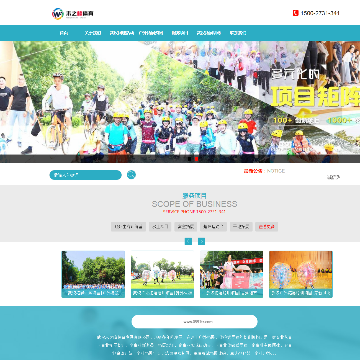Image resolution: width=360 pixels, height=360 pixels.
Task: Open the second navigation menu item
Action: [x=92, y=33]
